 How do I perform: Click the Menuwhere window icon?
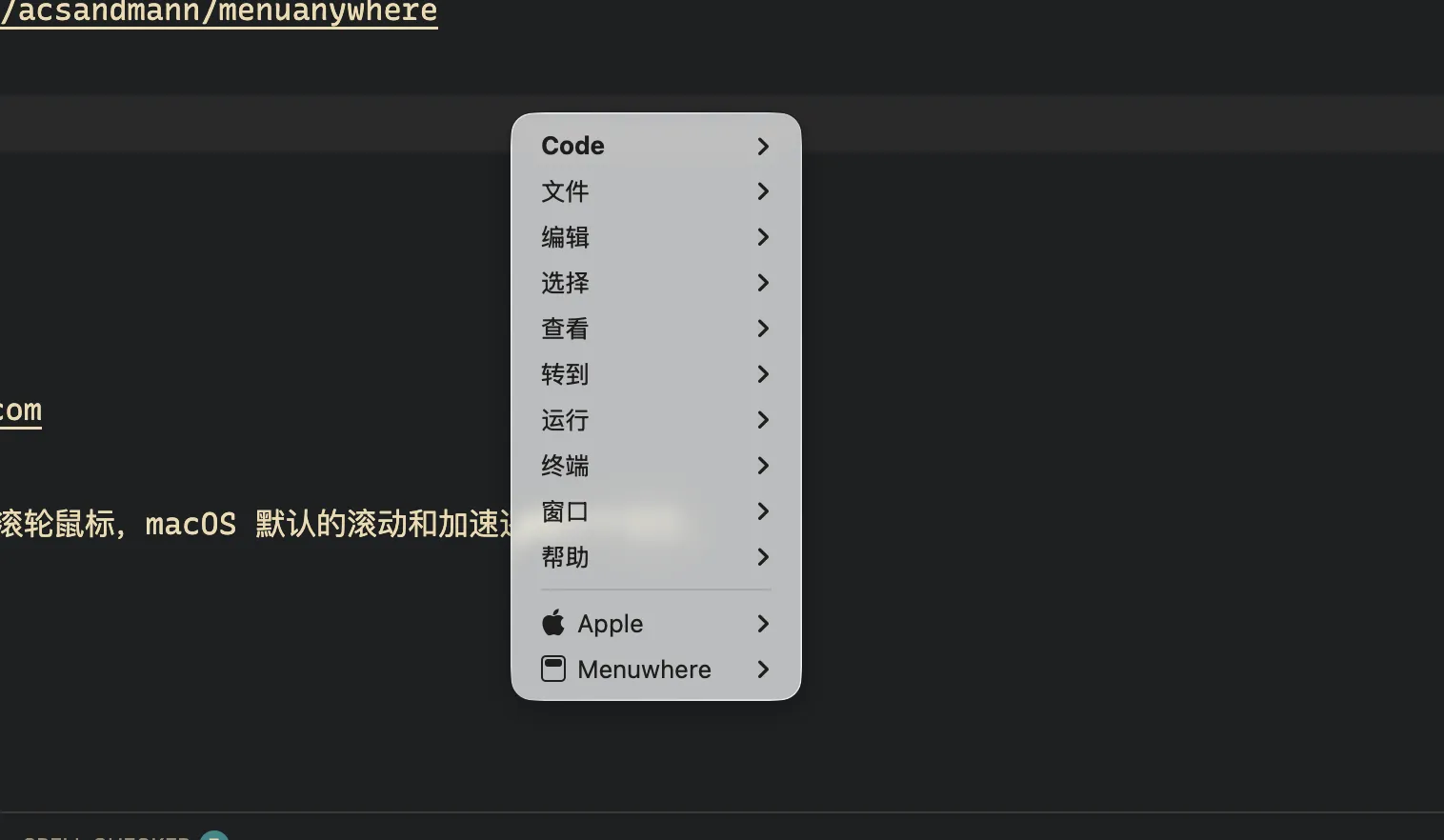click(553, 669)
